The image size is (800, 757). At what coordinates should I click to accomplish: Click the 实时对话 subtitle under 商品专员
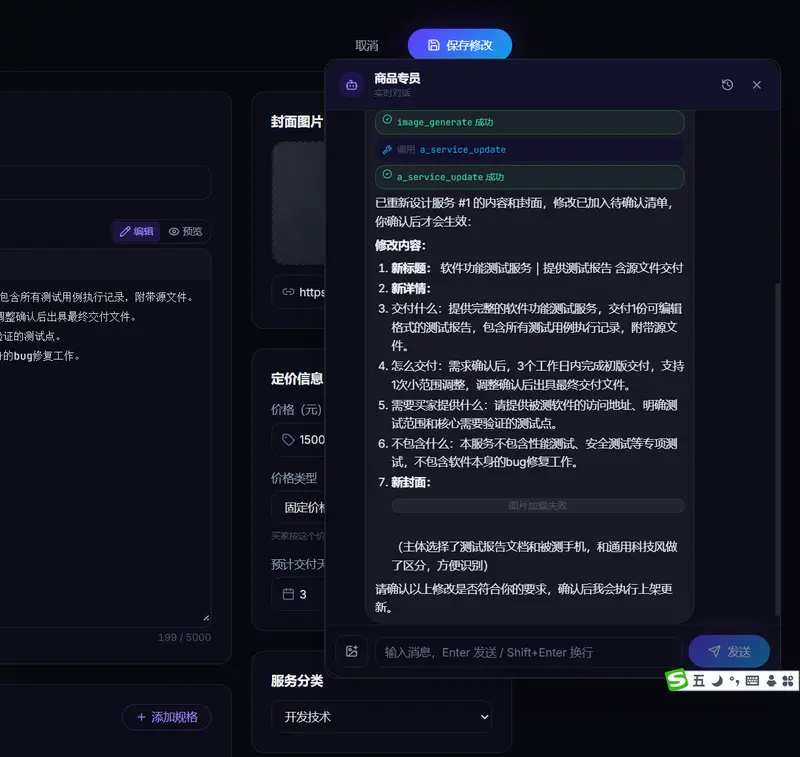[392, 92]
